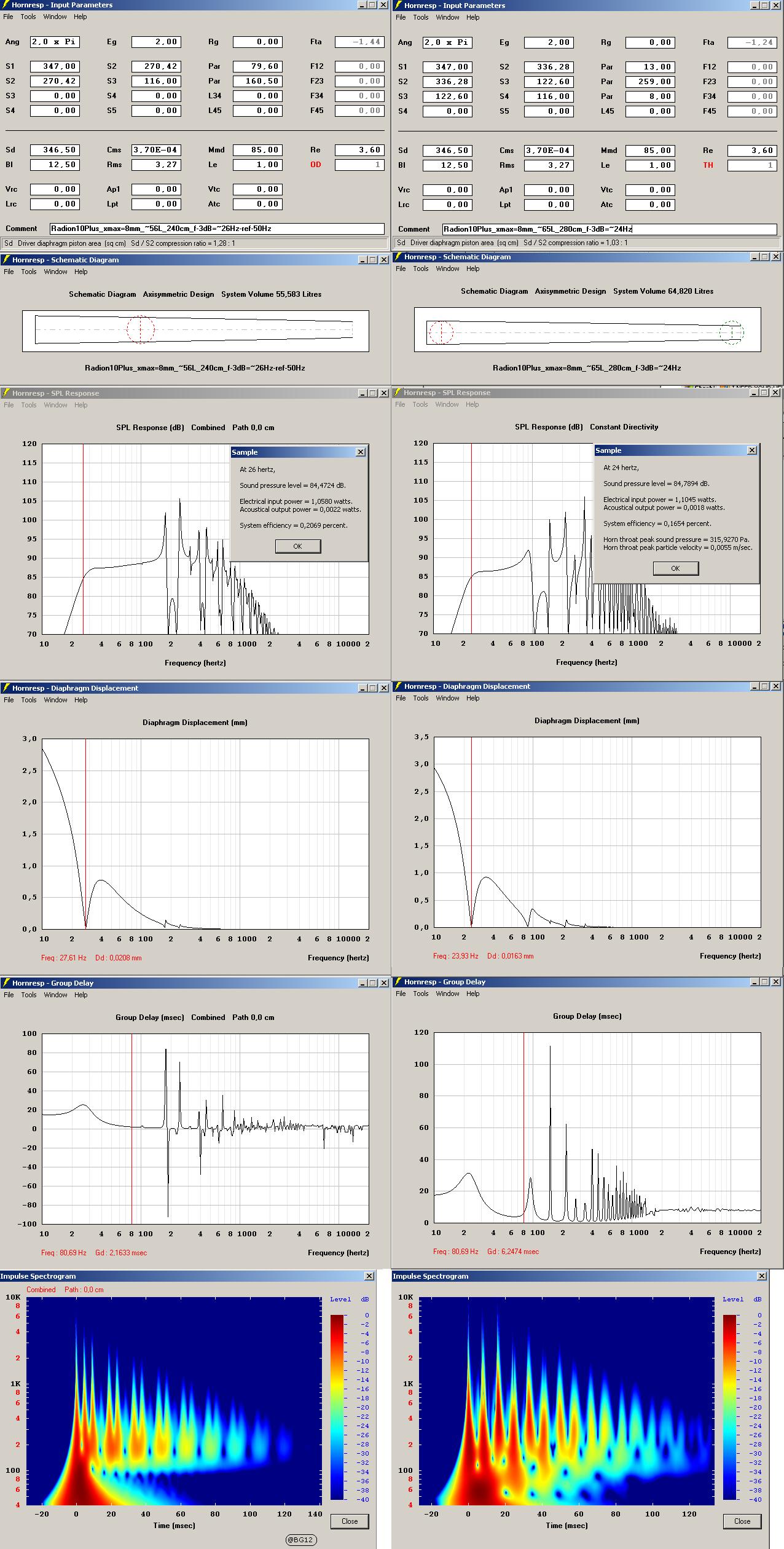Open Help menu in right Diaphragm Displacement window
This screenshot has height=1549, width=784.
point(472,698)
